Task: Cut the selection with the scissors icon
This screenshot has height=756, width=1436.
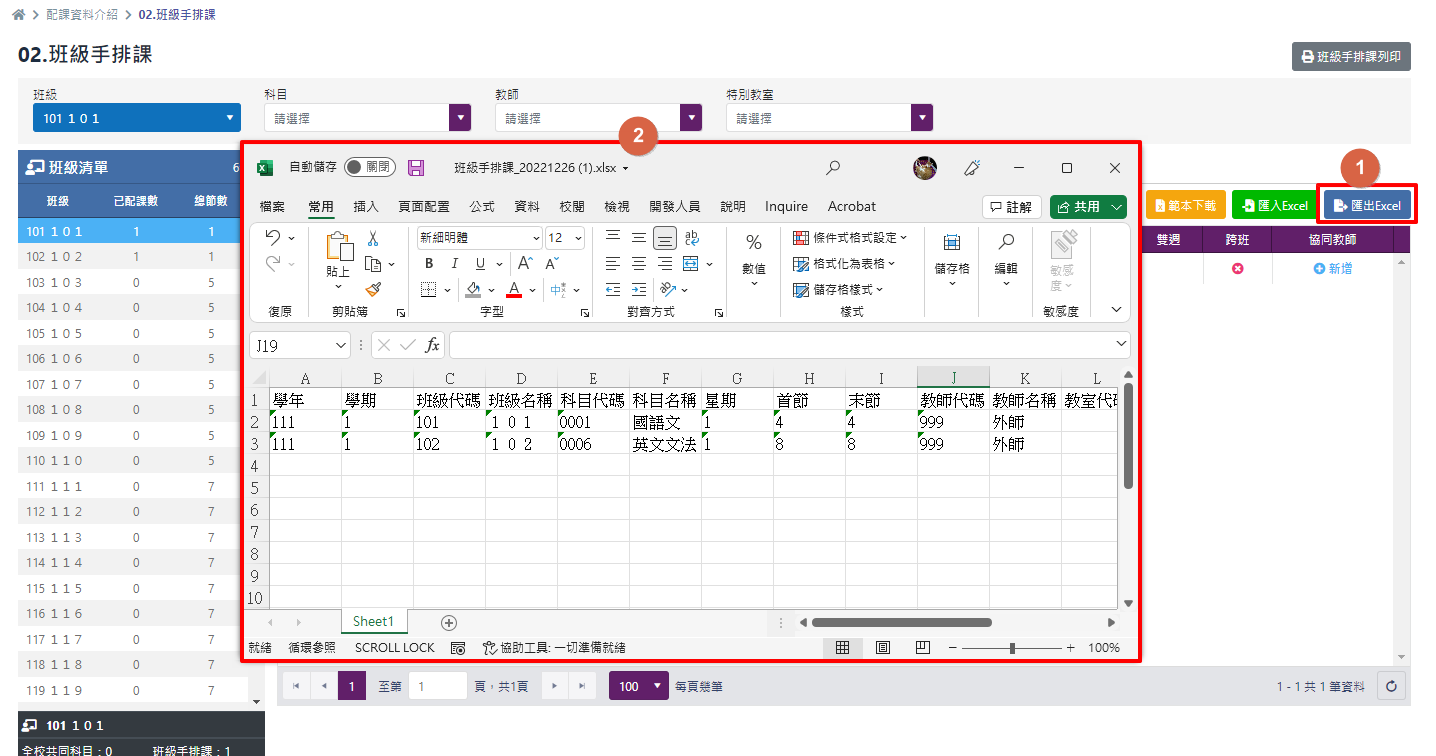Action: [373, 238]
